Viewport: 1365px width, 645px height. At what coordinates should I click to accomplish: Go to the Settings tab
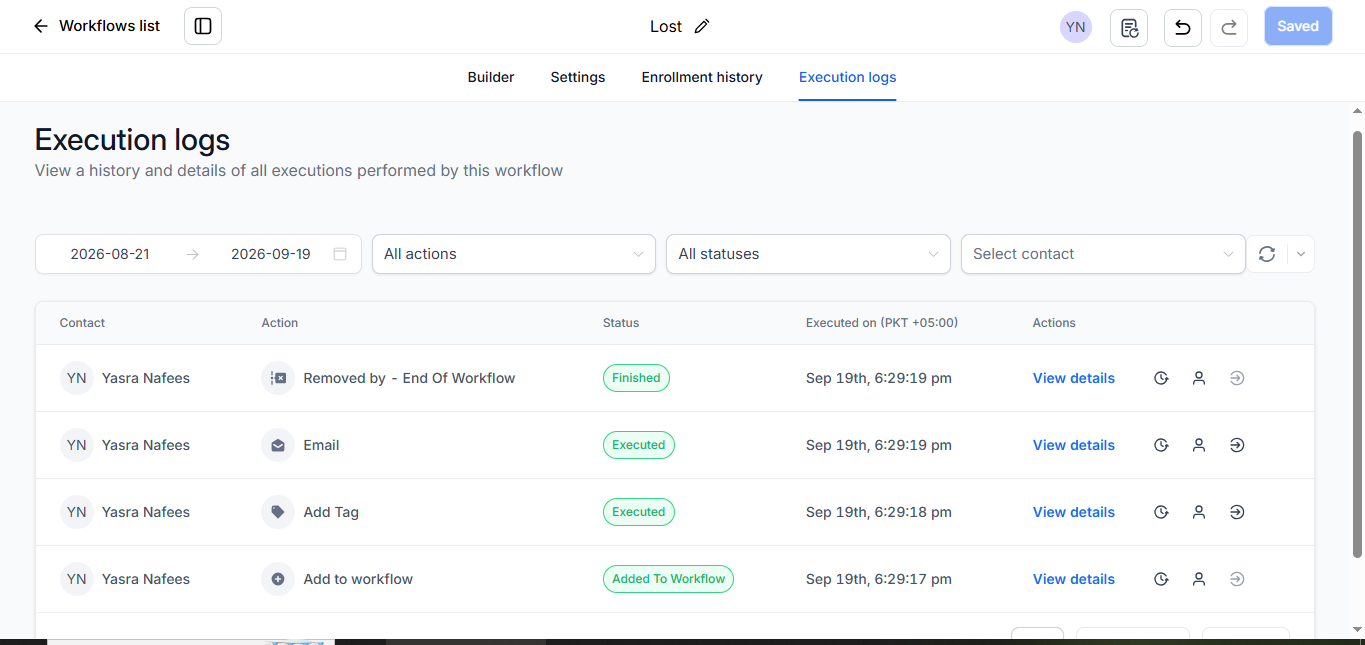pos(578,77)
